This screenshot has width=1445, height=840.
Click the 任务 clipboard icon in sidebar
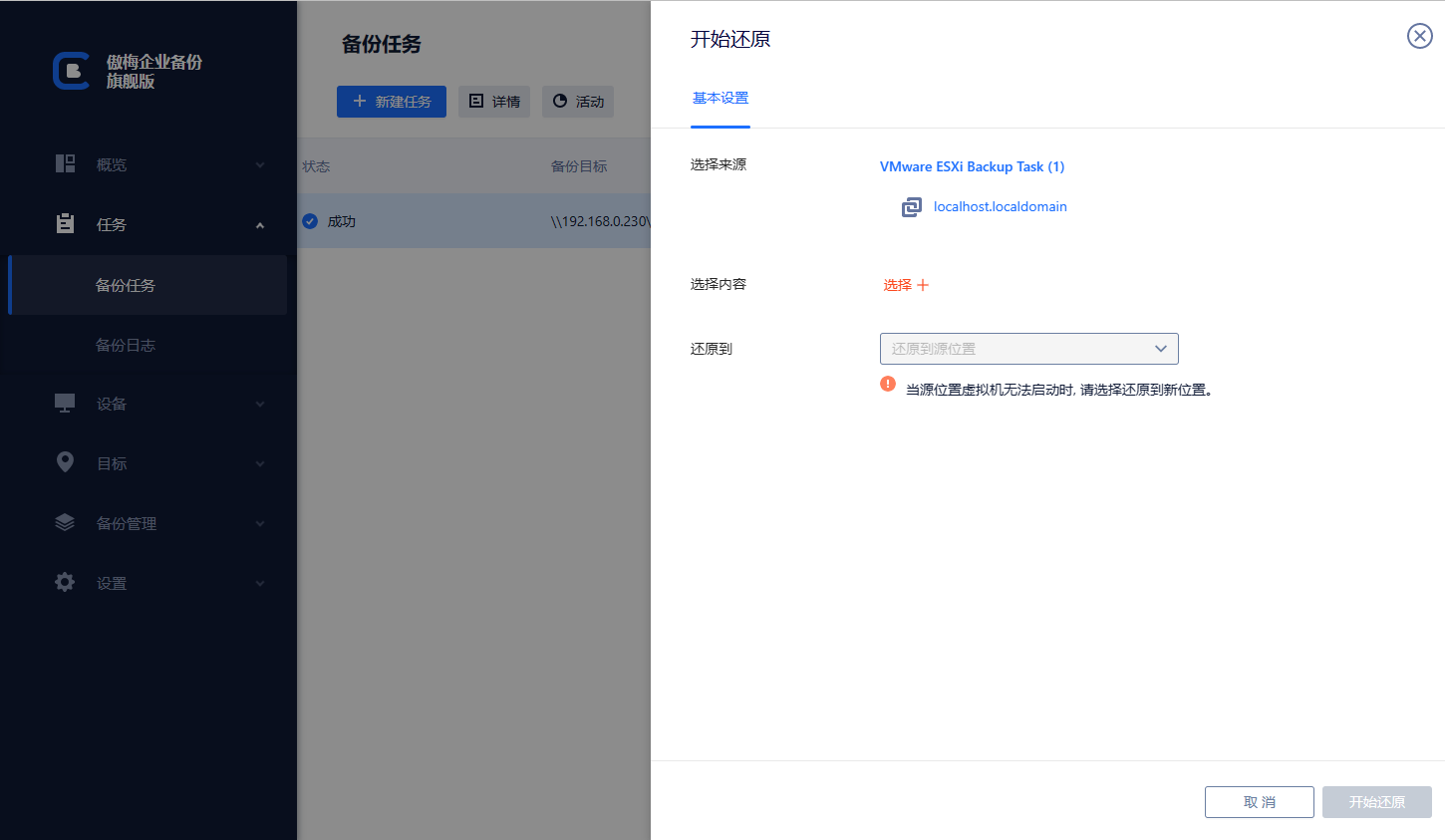[64, 223]
